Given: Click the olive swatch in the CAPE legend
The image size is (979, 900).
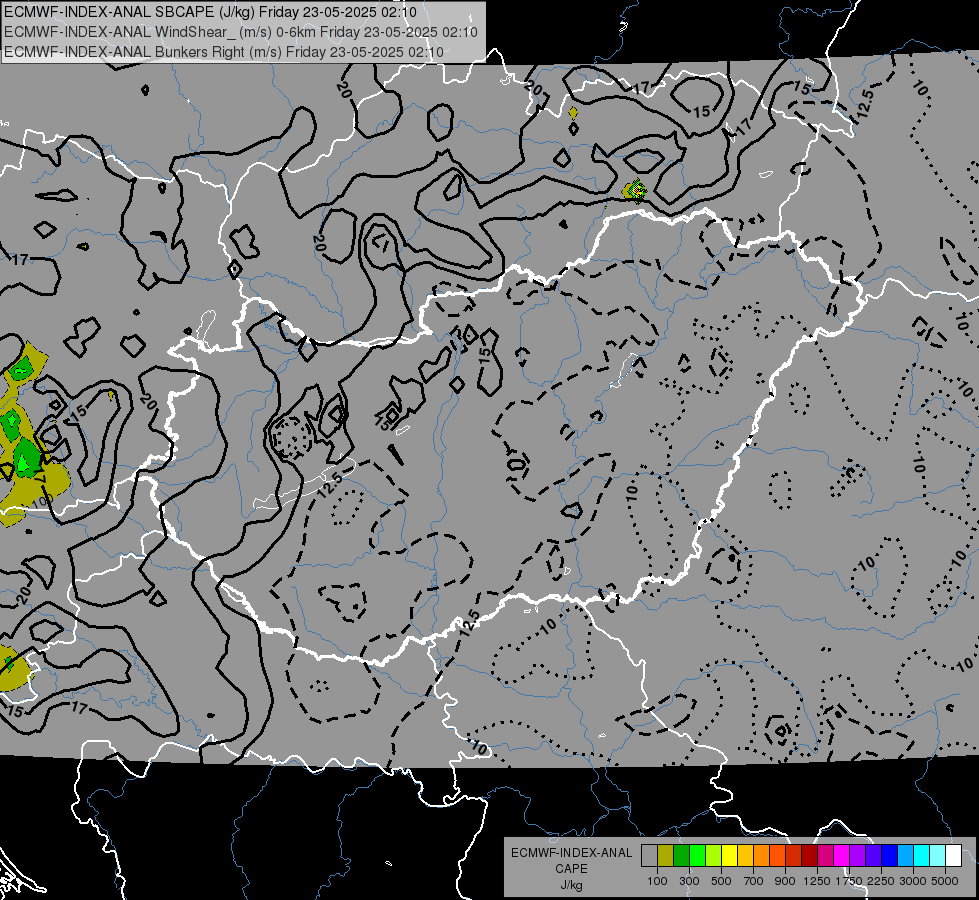Looking at the screenshot, I should (666, 856).
